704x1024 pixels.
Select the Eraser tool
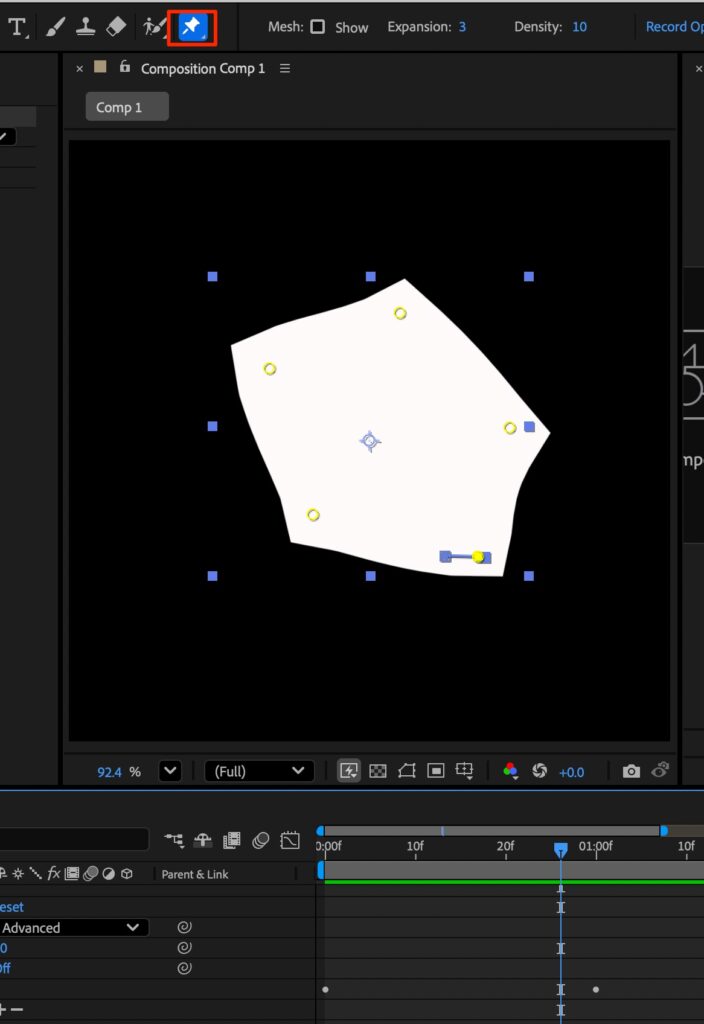[117, 27]
